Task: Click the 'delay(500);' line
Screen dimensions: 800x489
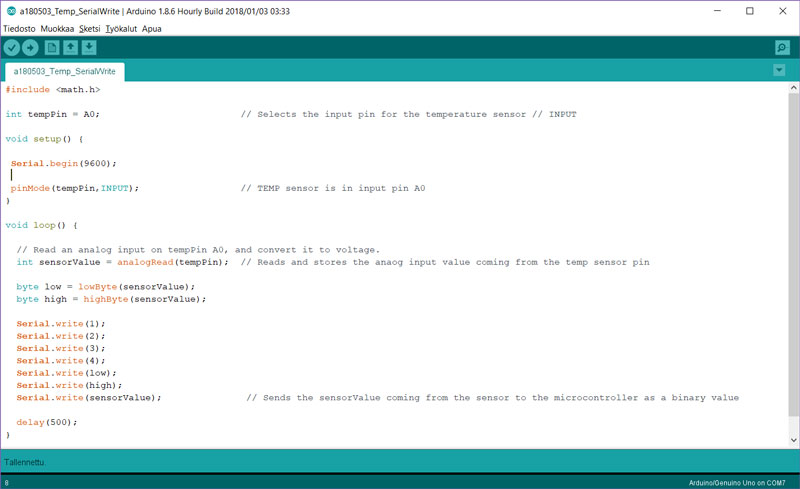Action: pyautogui.click(x=47, y=422)
